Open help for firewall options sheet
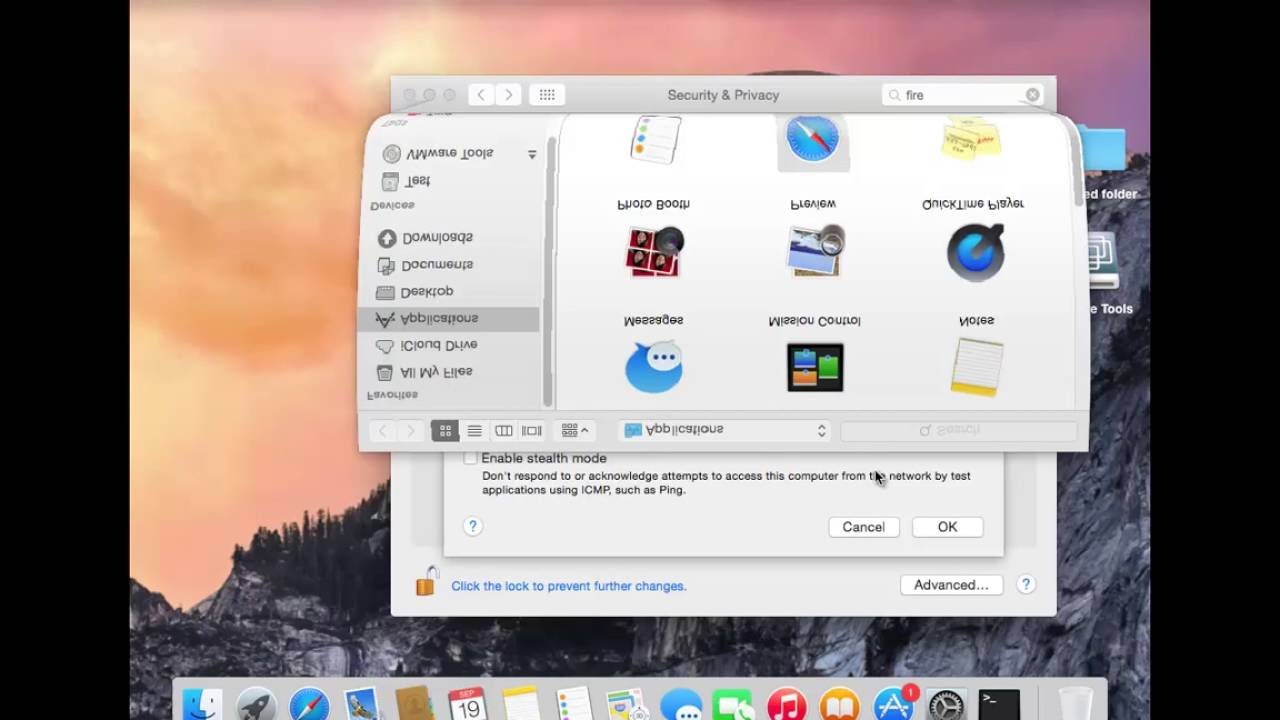 (473, 527)
